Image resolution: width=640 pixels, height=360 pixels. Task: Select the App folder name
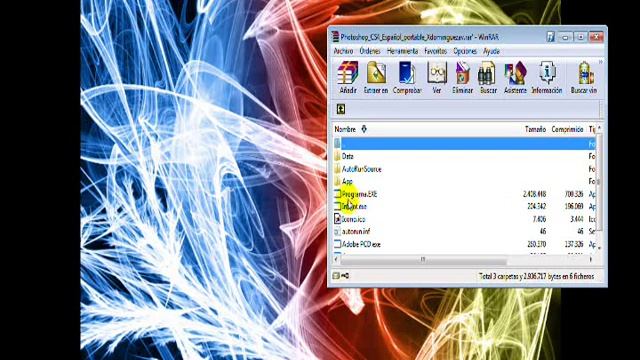[347, 181]
